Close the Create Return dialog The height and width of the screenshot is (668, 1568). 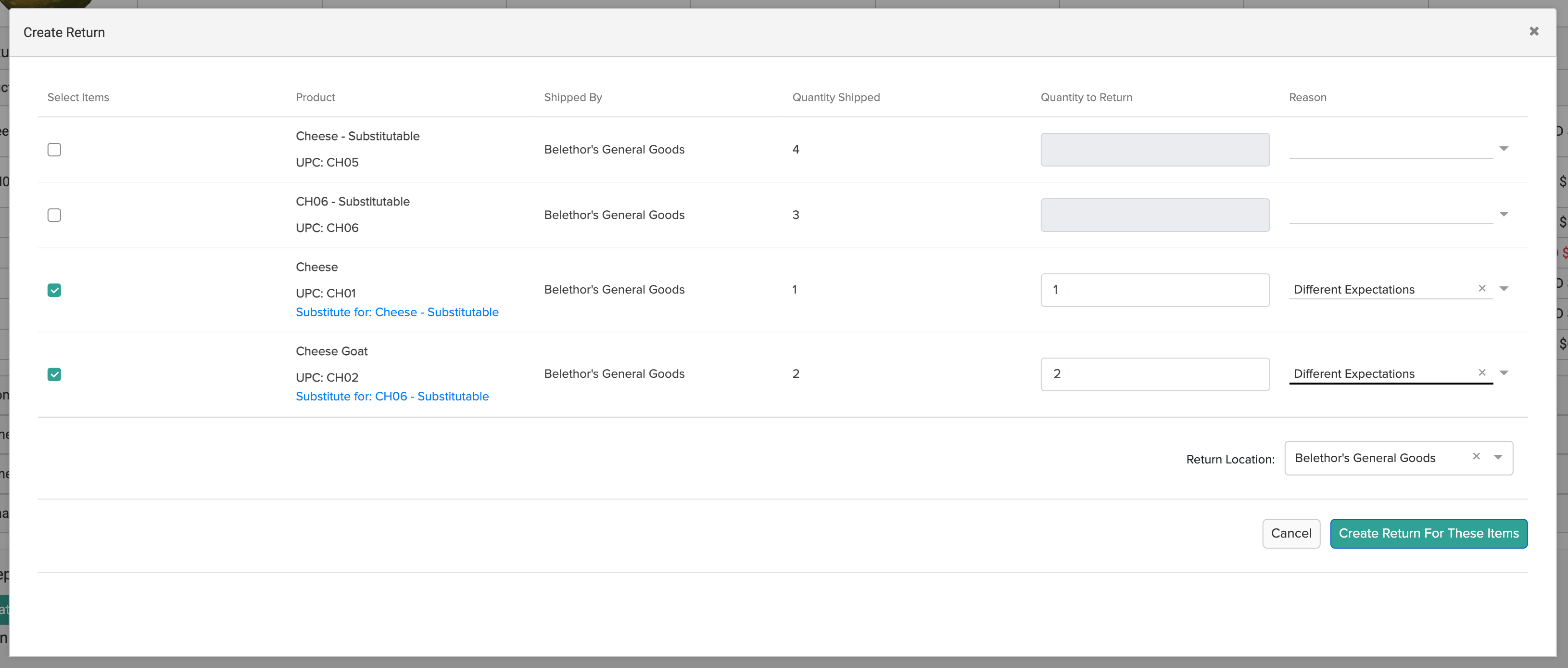coord(1534,31)
